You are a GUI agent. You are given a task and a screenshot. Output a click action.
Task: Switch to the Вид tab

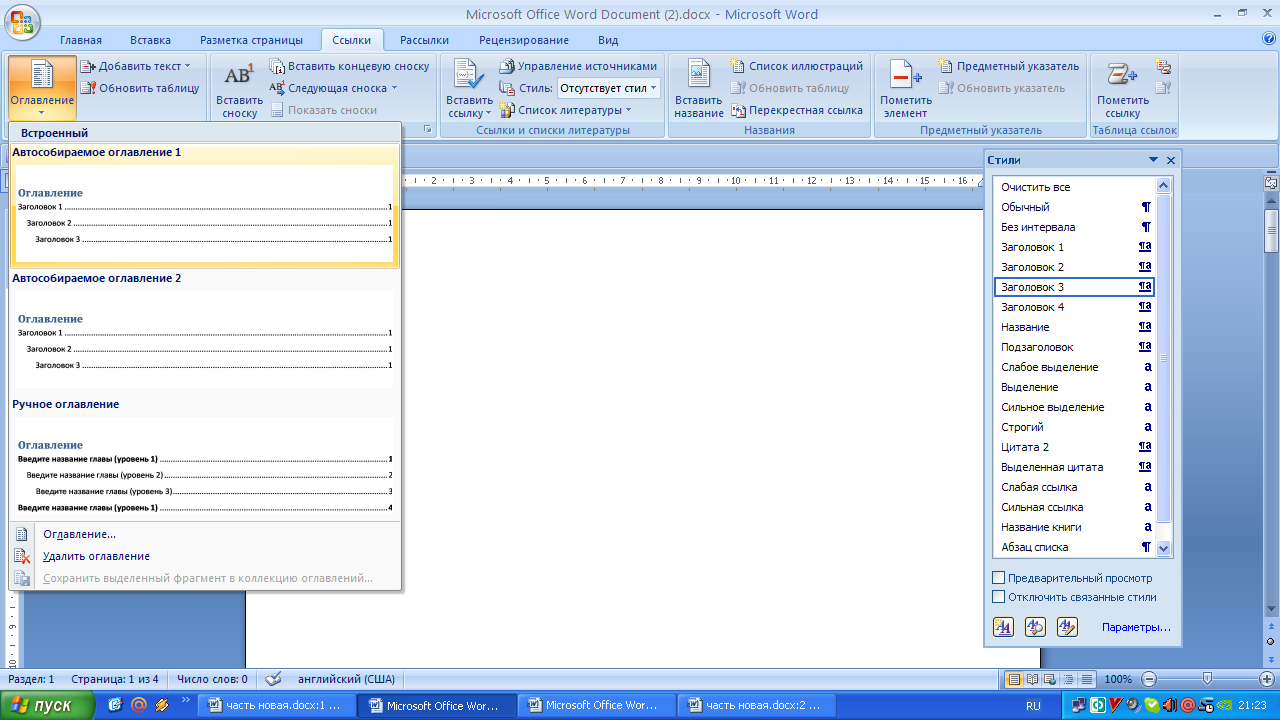point(608,40)
